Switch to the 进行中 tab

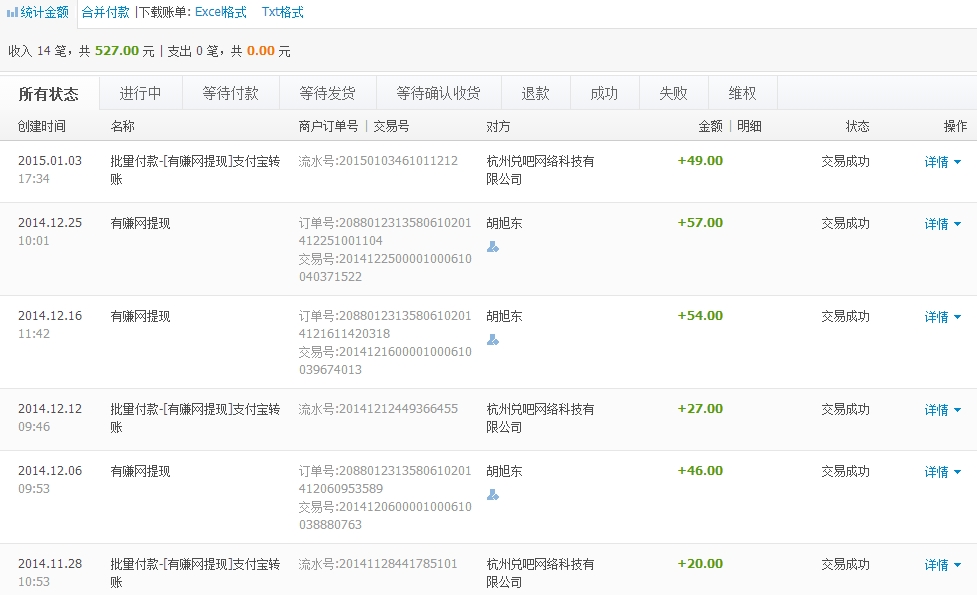tap(141, 93)
